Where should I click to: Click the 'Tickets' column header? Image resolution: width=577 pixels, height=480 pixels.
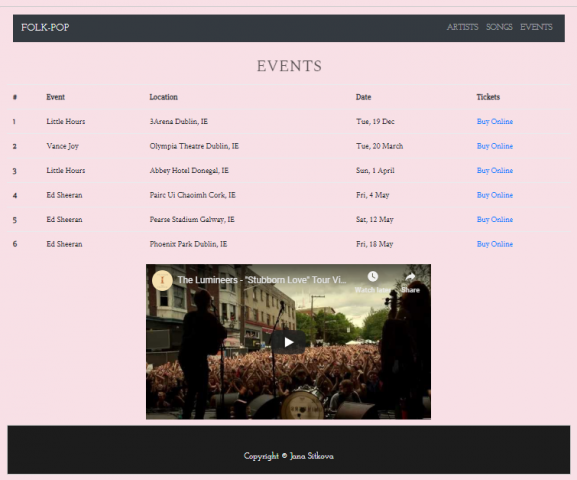pyautogui.click(x=488, y=97)
